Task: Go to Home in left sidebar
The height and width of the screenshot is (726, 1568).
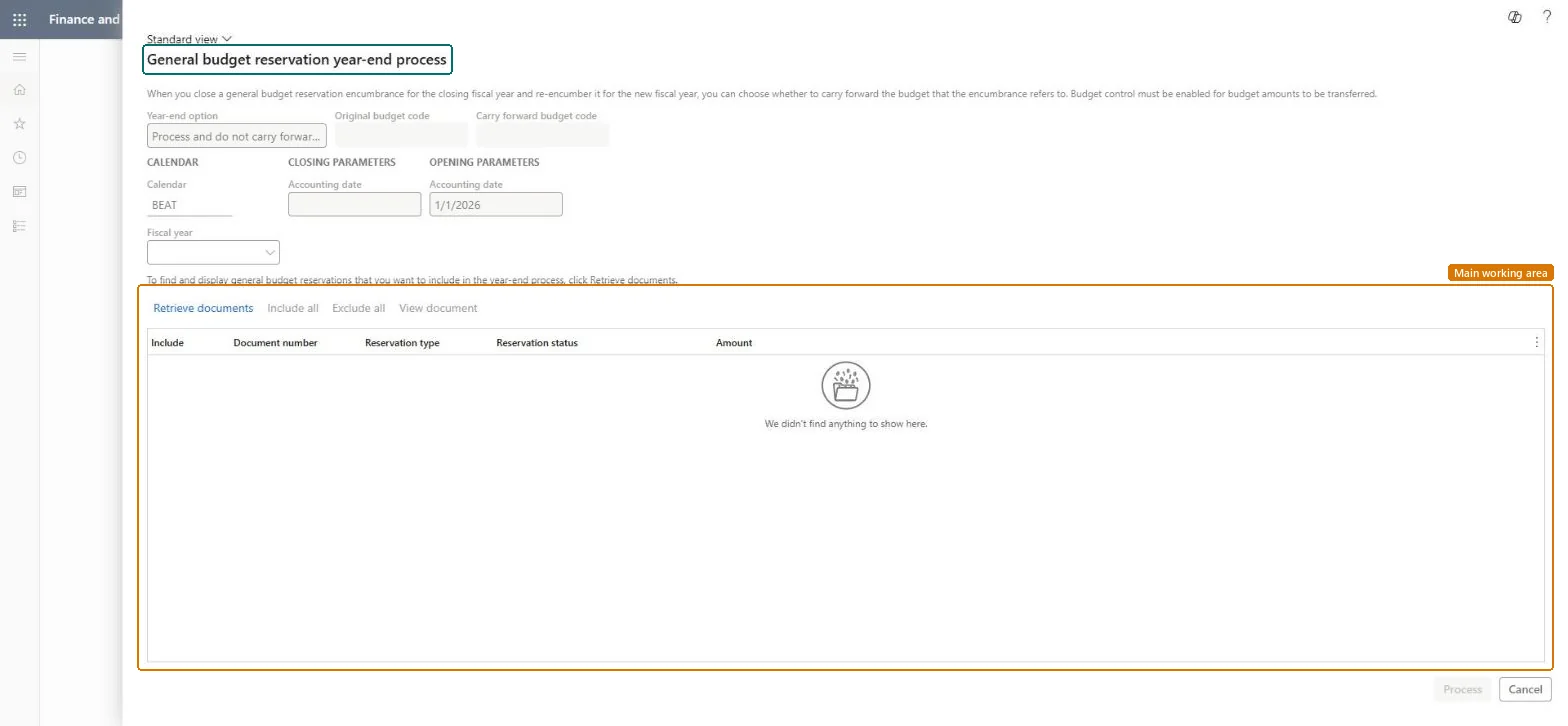Action: 19,90
